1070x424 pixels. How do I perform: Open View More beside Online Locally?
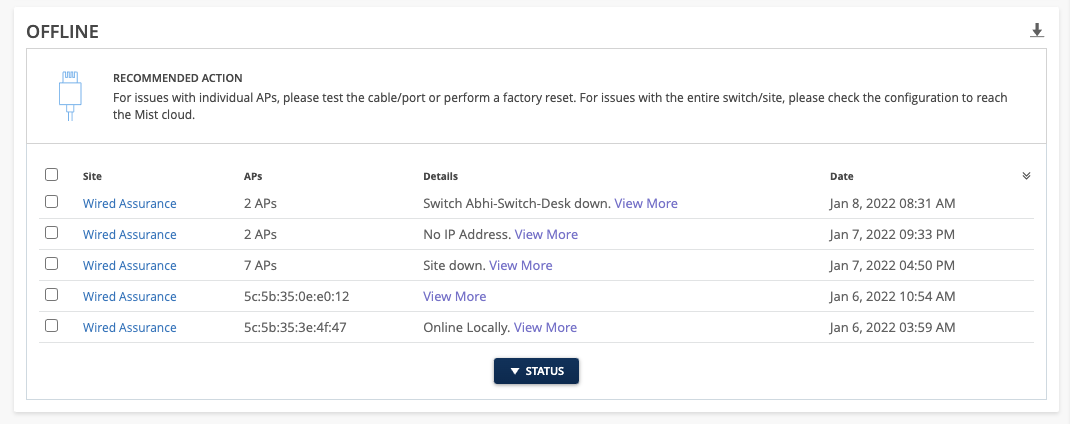[x=545, y=327]
